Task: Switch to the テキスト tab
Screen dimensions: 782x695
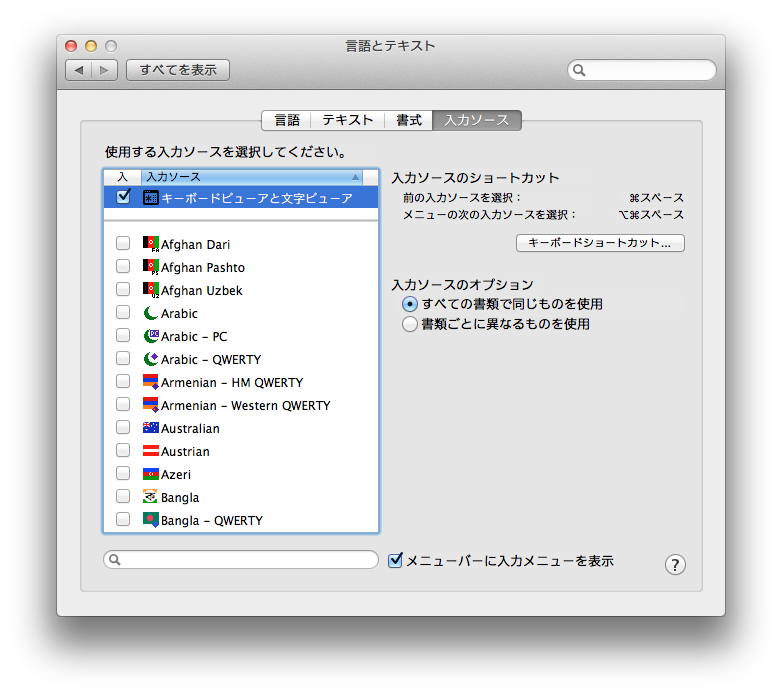Action: click(x=348, y=120)
